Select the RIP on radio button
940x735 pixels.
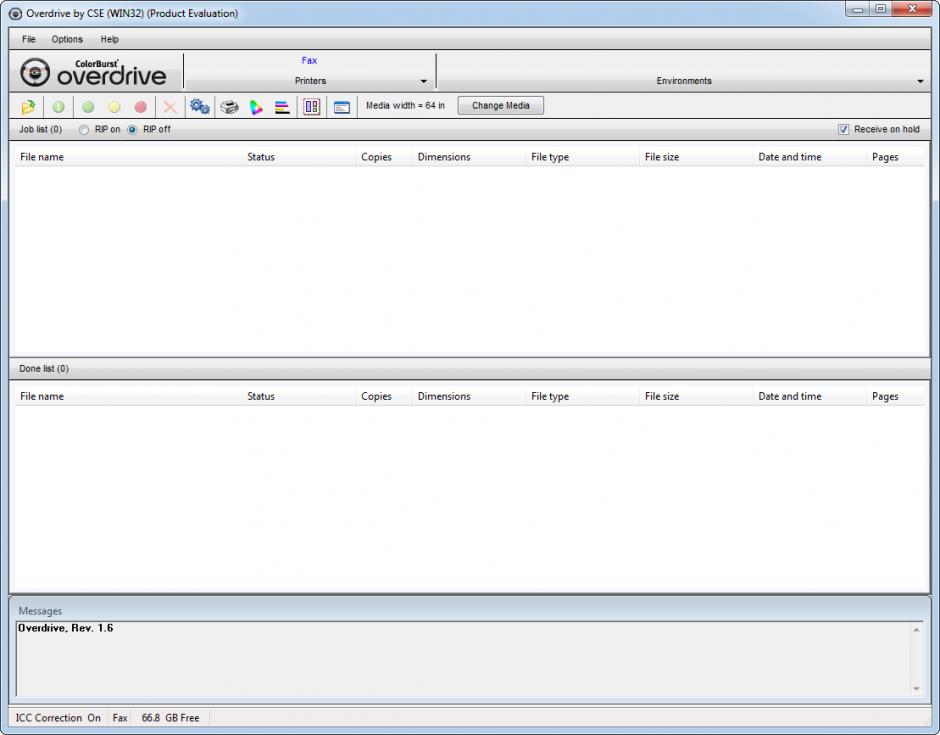click(x=84, y=129)
